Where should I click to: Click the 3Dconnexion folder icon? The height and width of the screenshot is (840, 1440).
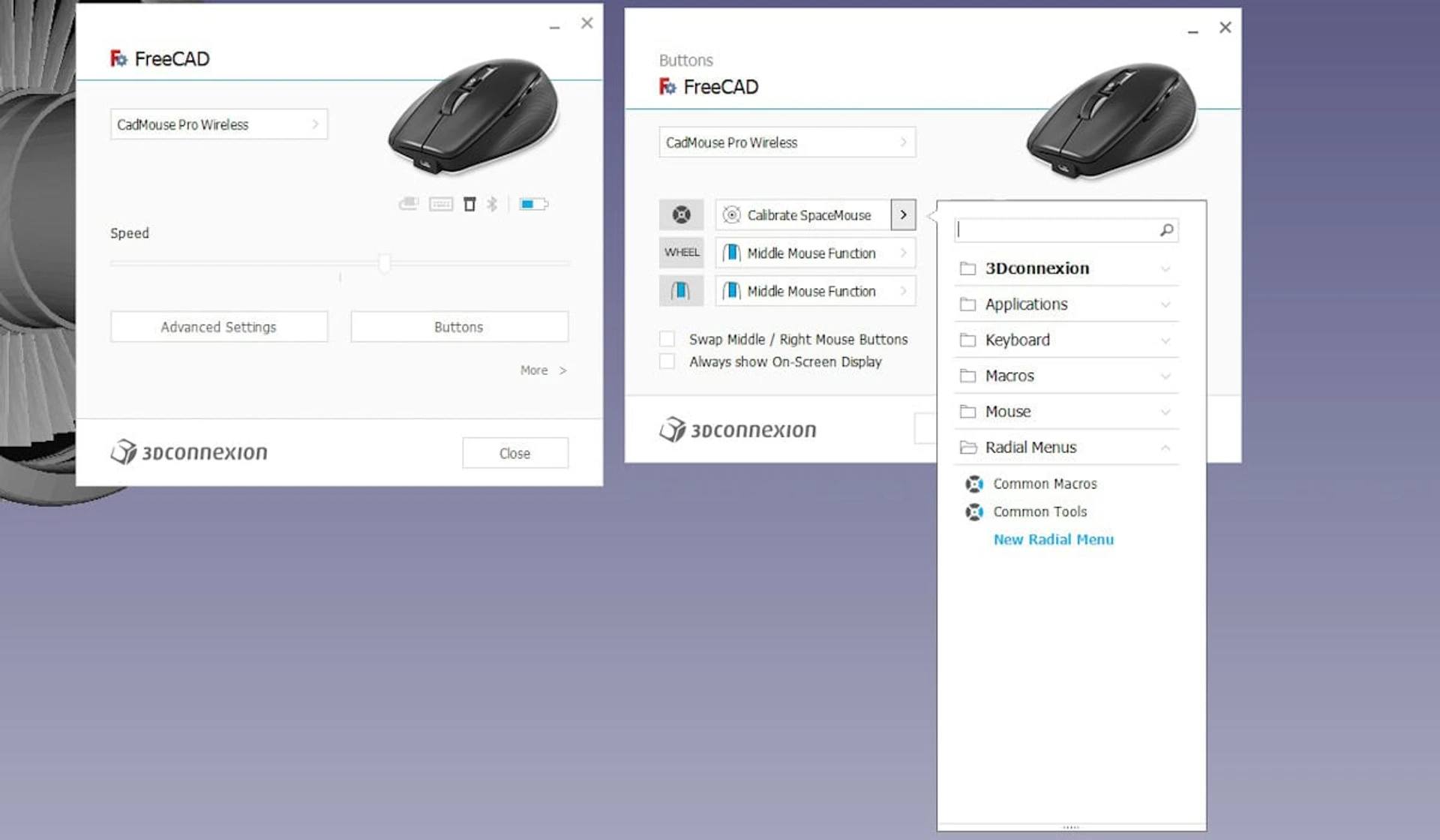coord(967,268)
